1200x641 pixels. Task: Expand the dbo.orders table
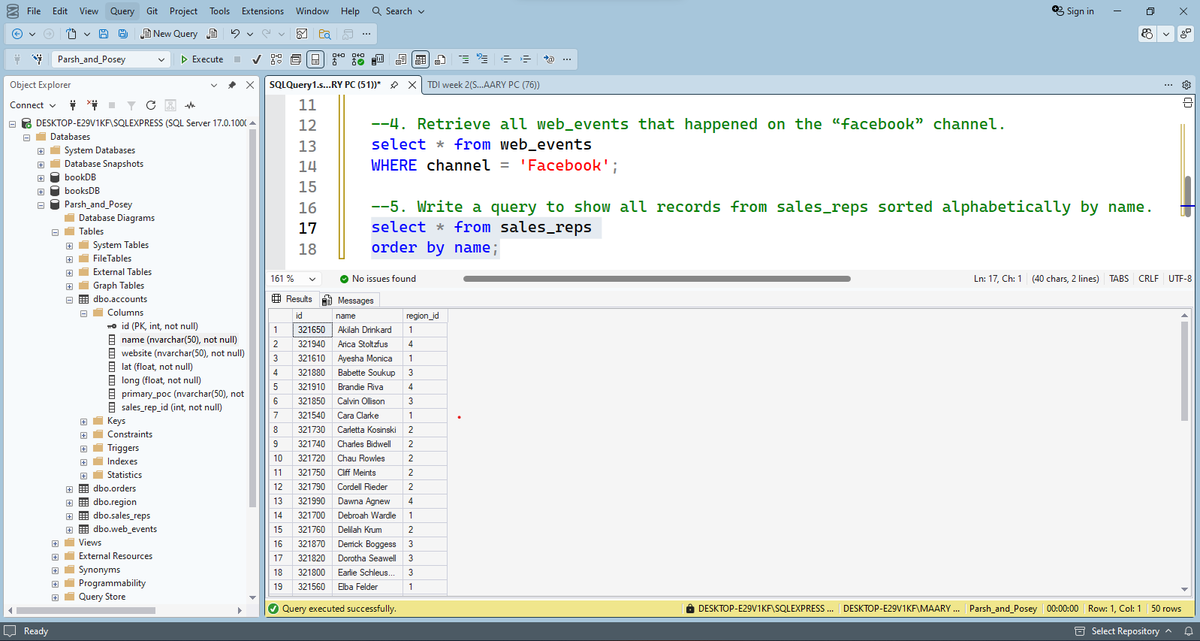[70, 488]
